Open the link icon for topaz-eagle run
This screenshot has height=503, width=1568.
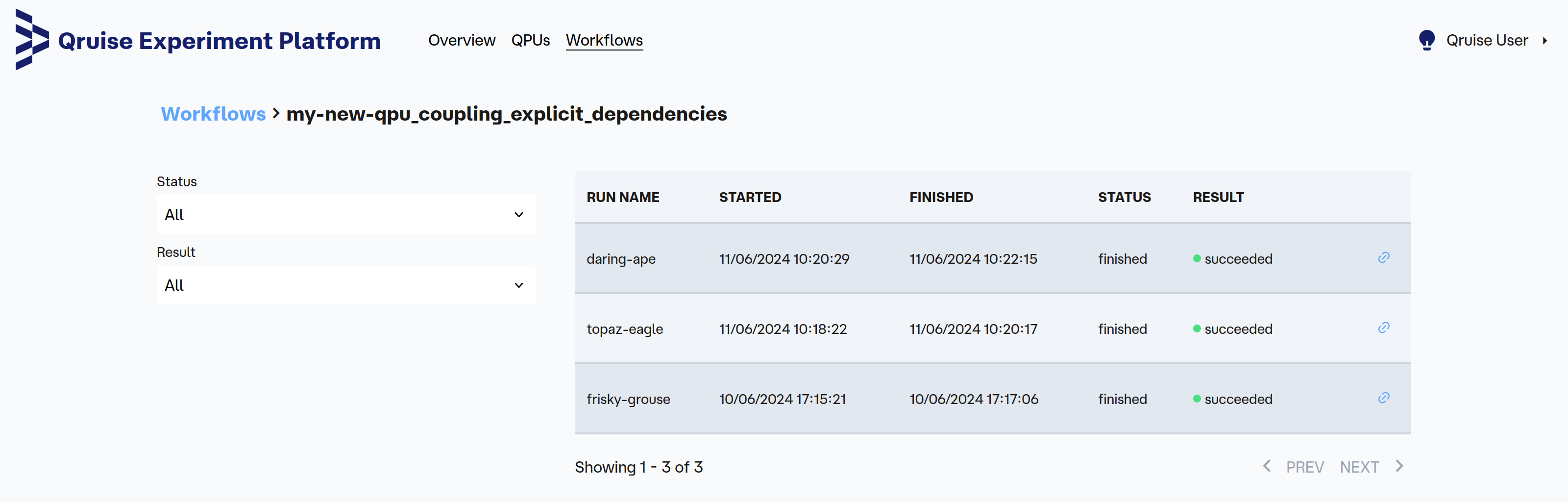pos(1384,327)
